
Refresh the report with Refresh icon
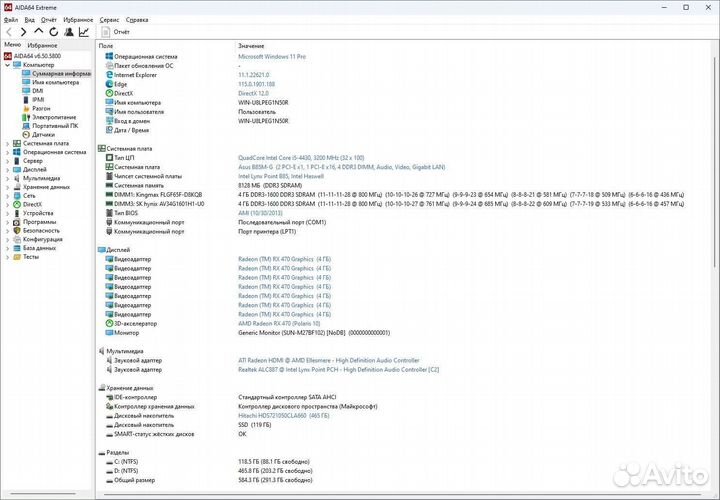tap(54, 32)
